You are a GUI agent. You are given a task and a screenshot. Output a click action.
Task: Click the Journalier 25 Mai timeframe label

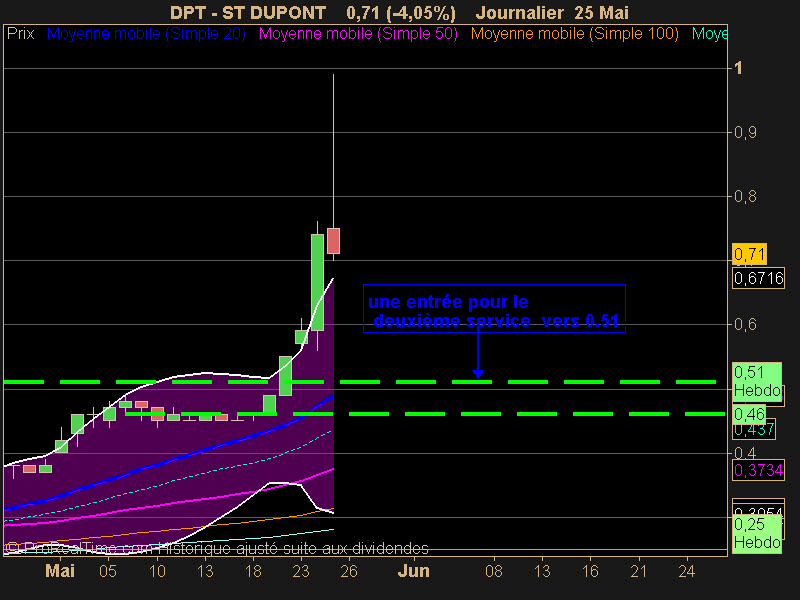coord(552,12)
